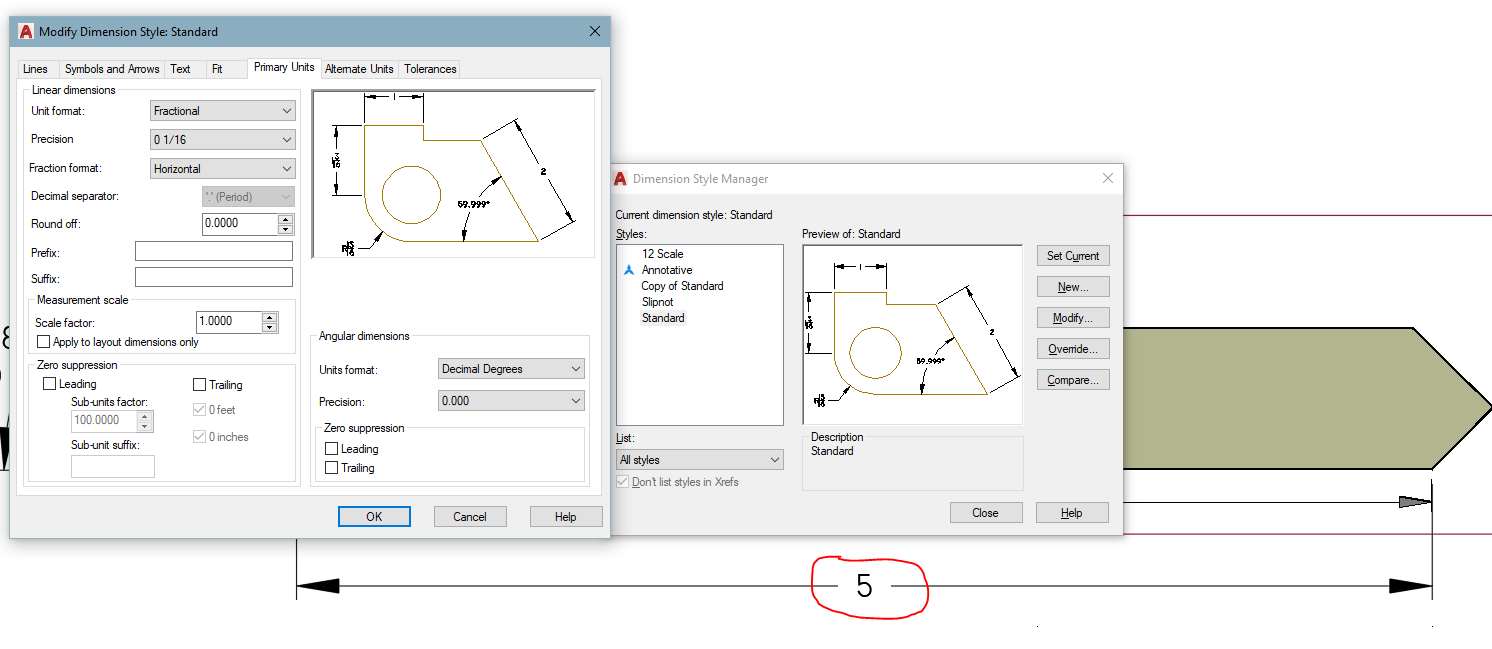The image size is (1492, 649).
Task: Click inside the Prefix input field
Action: (x=213, y=250)
